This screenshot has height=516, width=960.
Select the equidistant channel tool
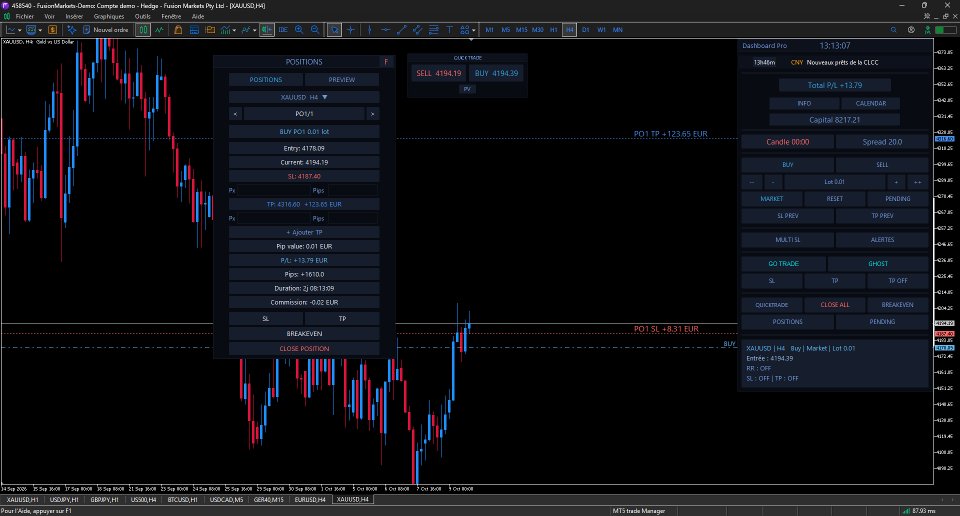[418, 29]
